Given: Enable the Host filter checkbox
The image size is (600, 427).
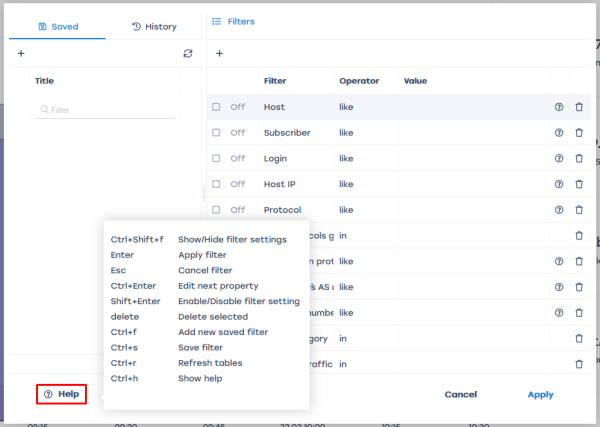Looking at the screenshot, I should 216,106.
